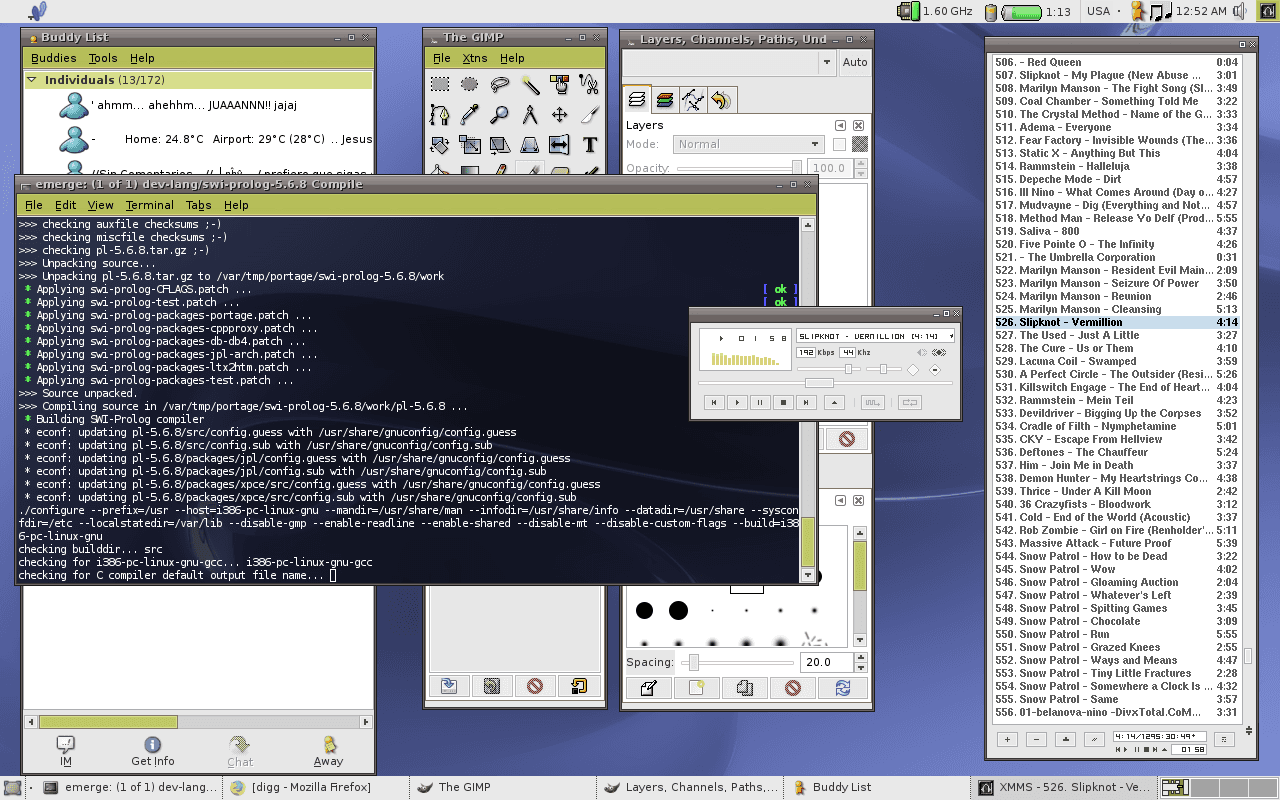Image resolution: width=1280 pixels, height=800 pixels.
Task: Click the brush Spacing slider
Action: pos(739,662)
